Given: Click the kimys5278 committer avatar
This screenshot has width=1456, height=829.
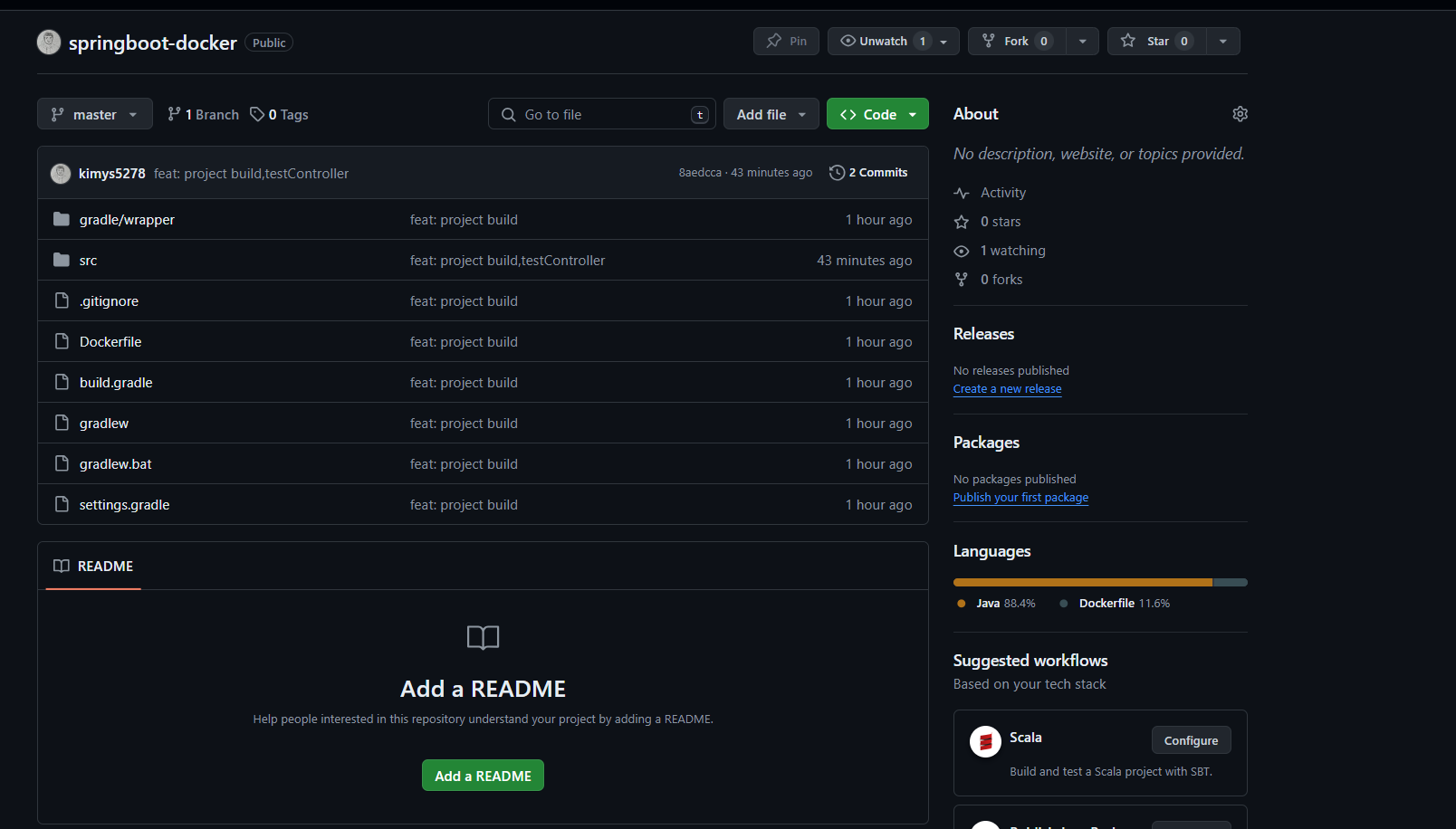Looking at the screenshot, I should pos(61,173).
